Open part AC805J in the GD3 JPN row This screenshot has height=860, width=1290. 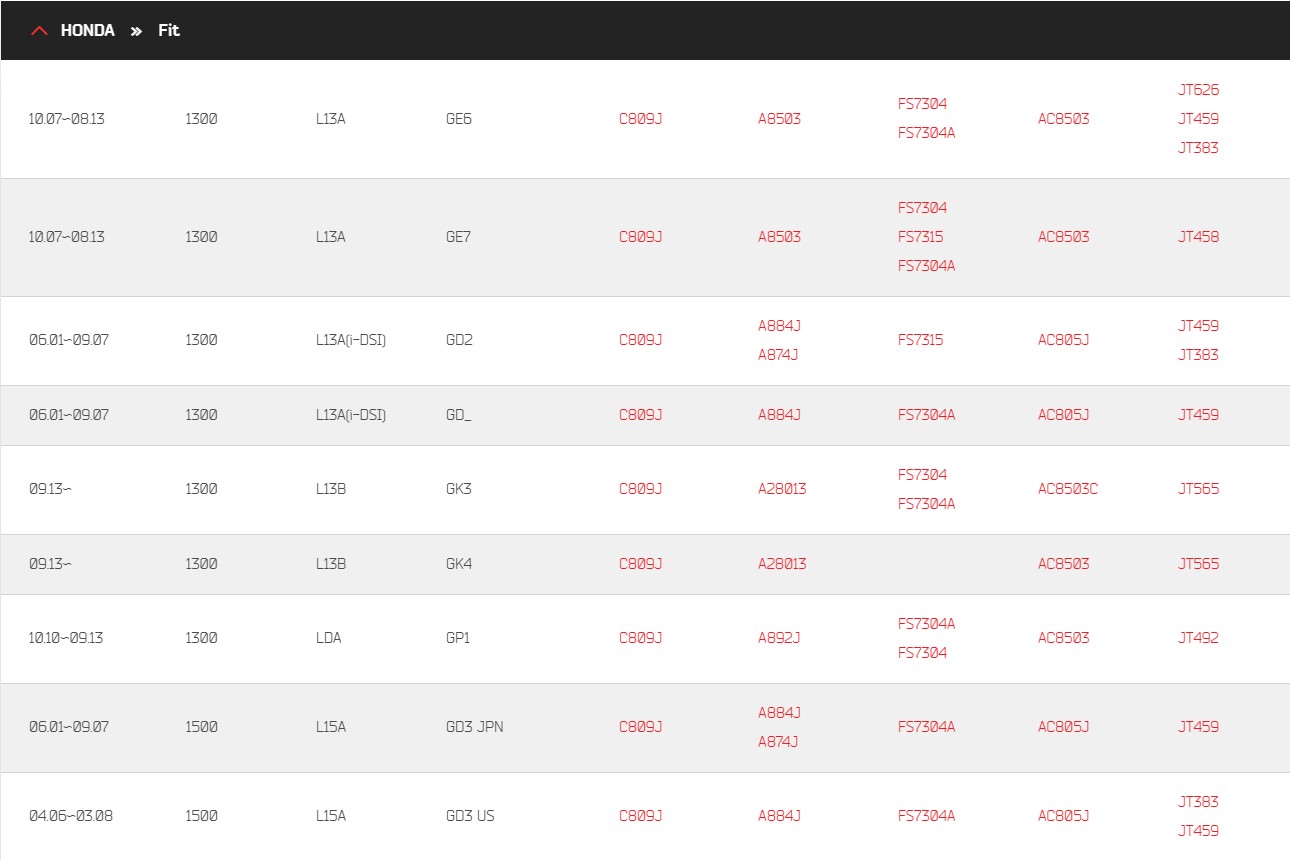click(1064, 727)
